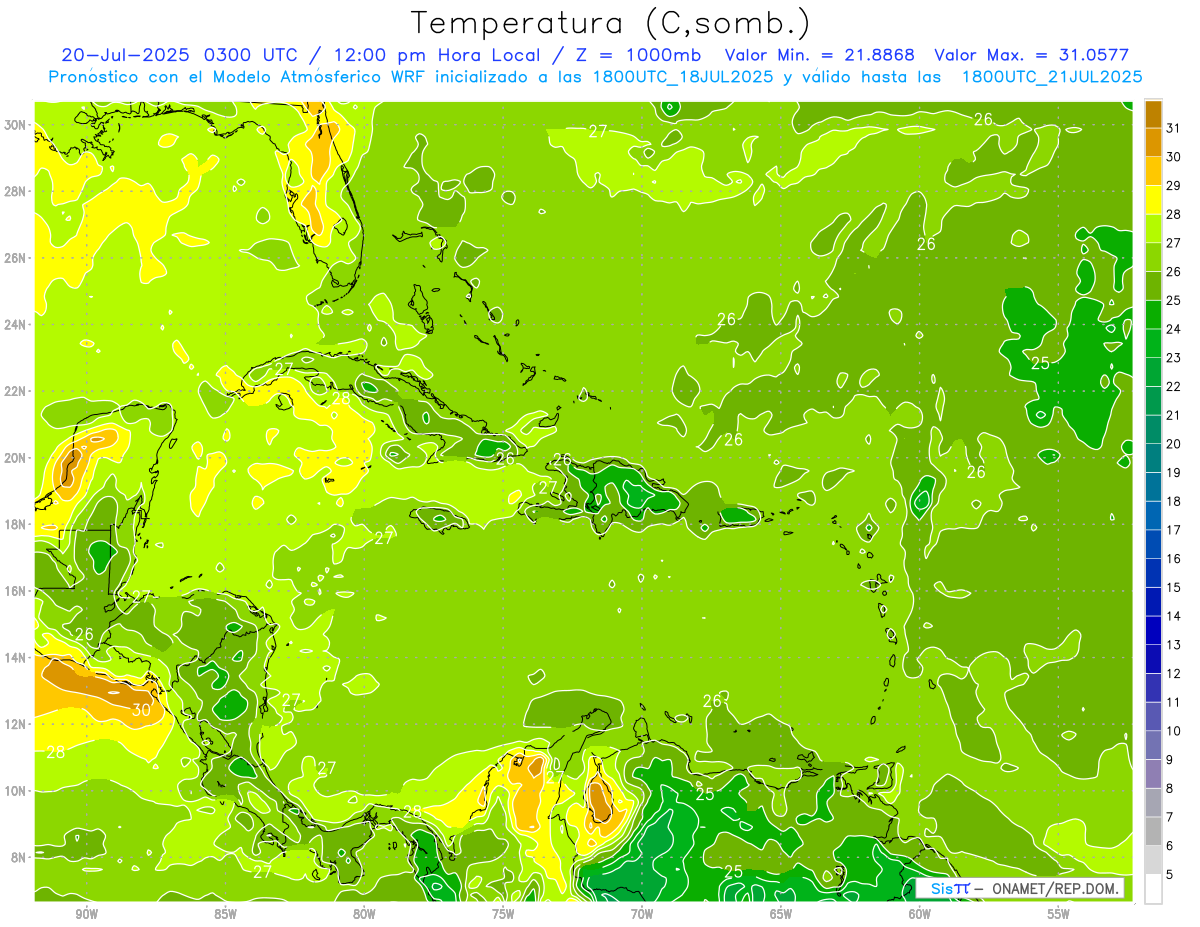Click the 90W longitude label
This screenshot has width=1200, height=927.
coord(86,914)
